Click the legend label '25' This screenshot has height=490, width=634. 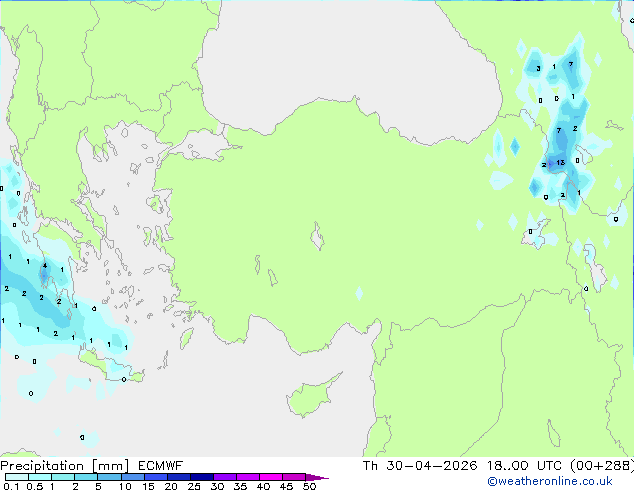click(194, 486)
